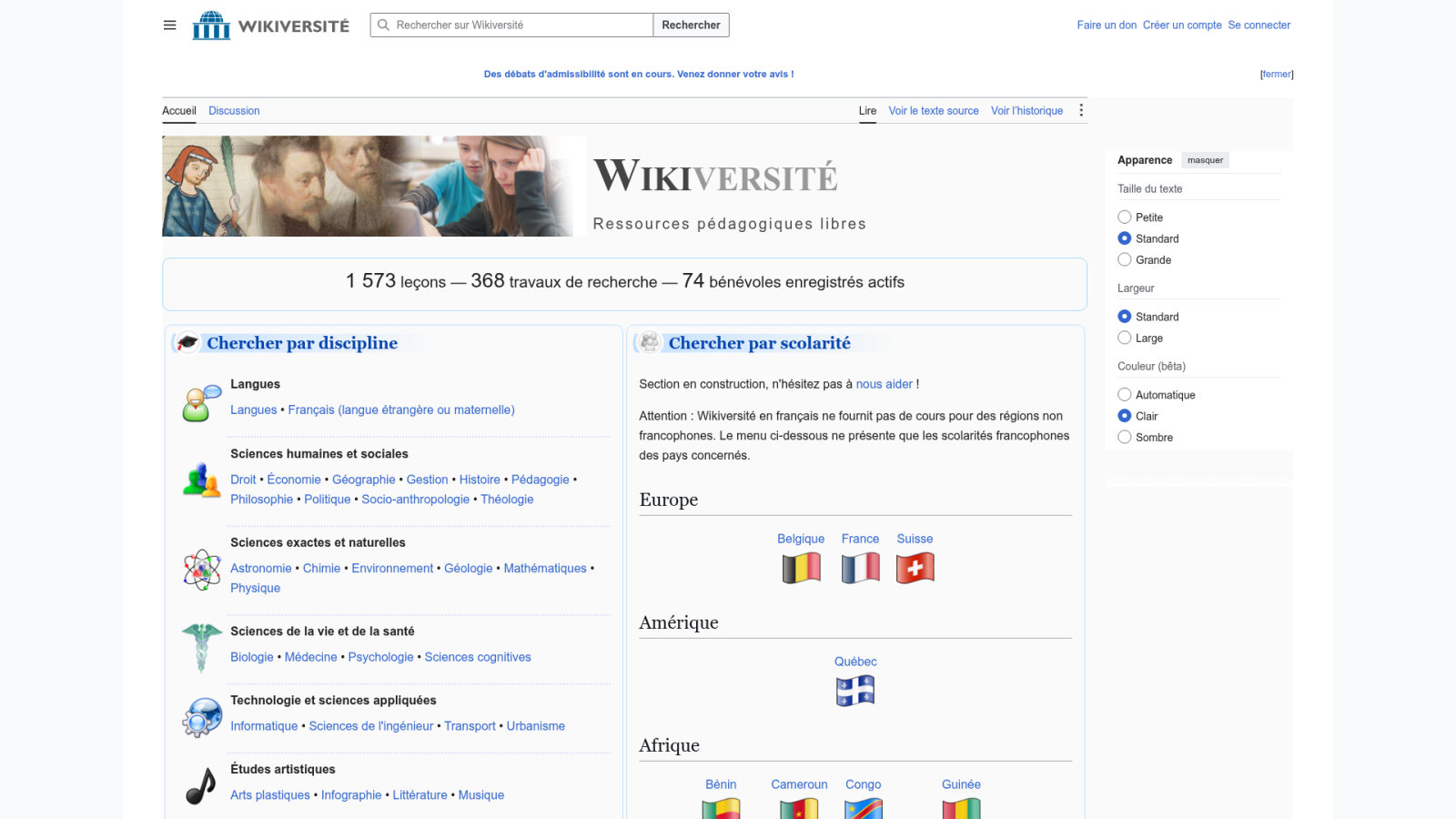1456x819 pixels.
Task: Open the hamburger main menu
Action: tap(169, 25)
